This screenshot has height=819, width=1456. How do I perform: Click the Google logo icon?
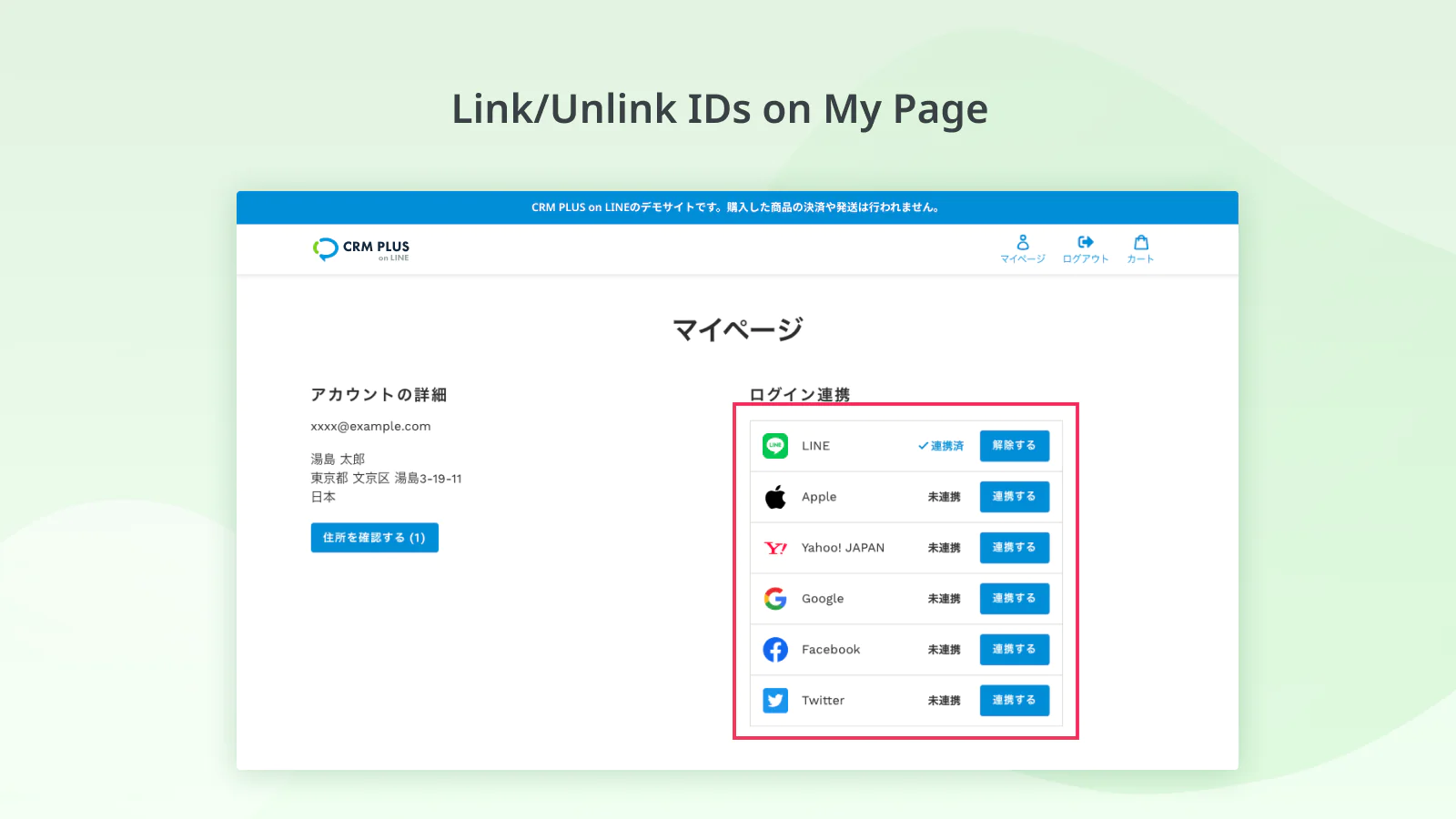click(x=775, y=599)
